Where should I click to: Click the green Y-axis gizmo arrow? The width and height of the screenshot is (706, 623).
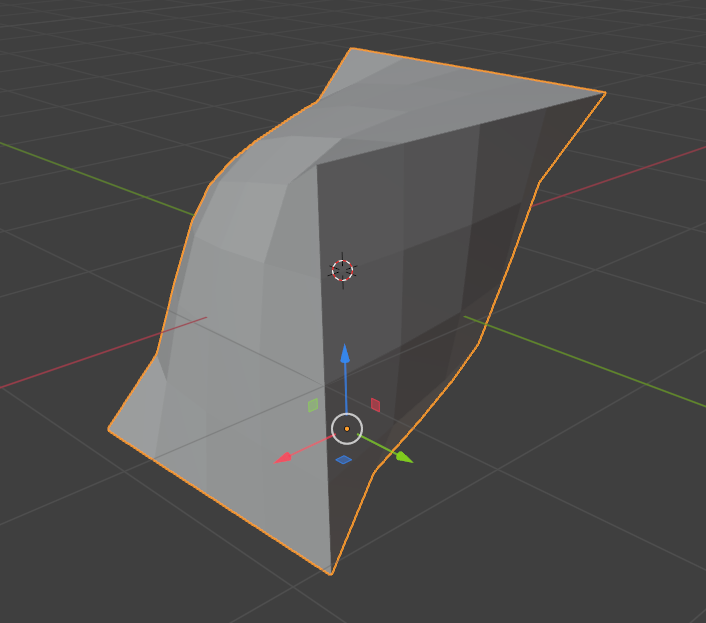[x=403, y=457]
